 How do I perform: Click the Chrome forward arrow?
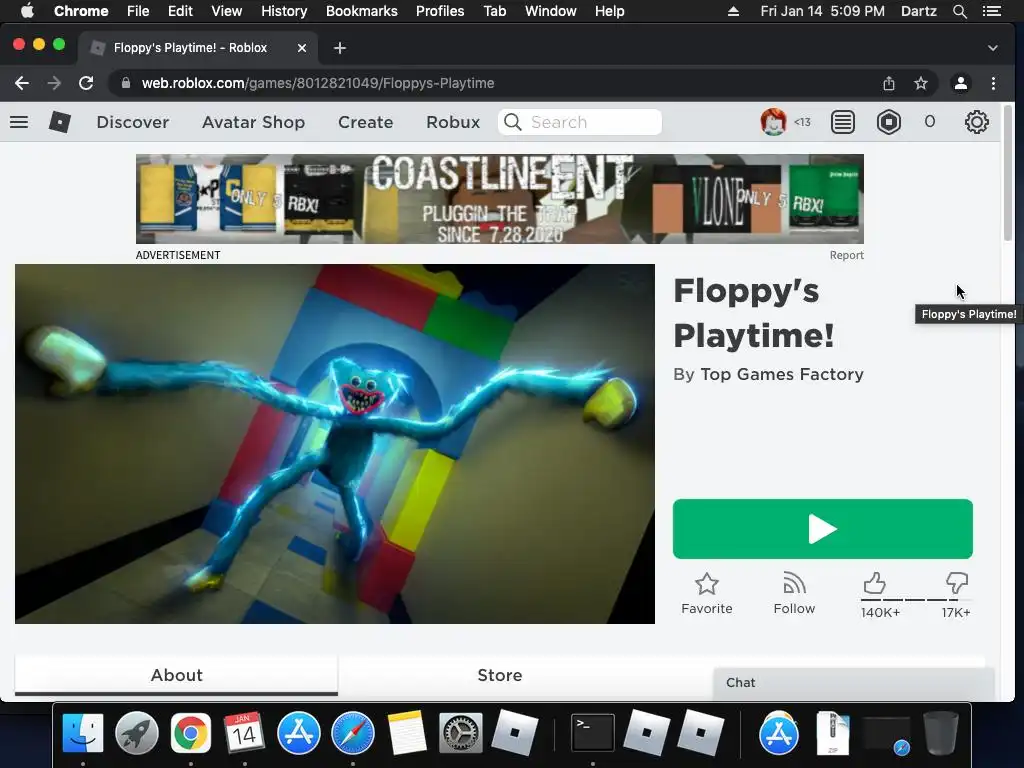coord(54,83)
